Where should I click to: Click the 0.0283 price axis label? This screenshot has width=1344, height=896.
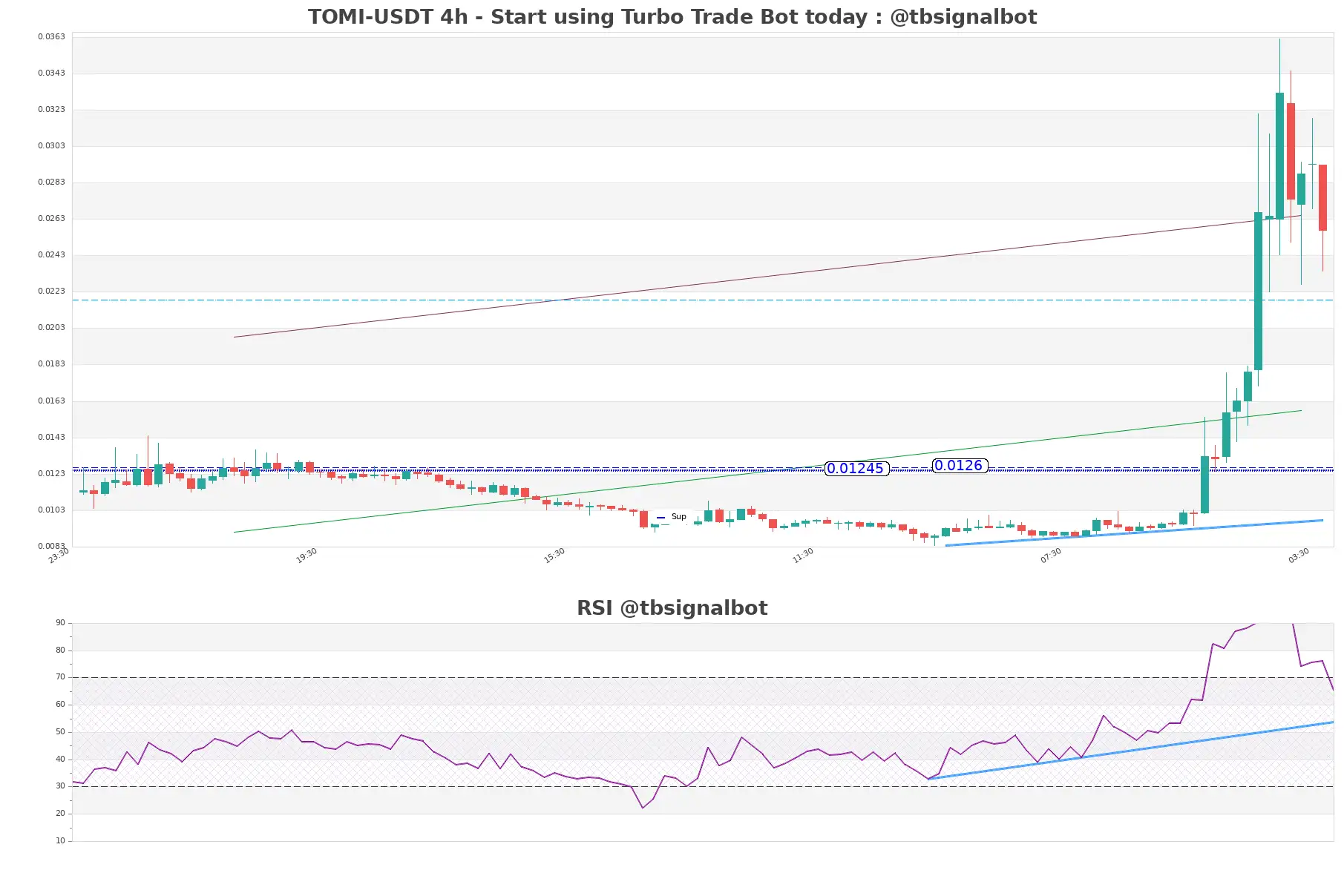coord(51,182)
